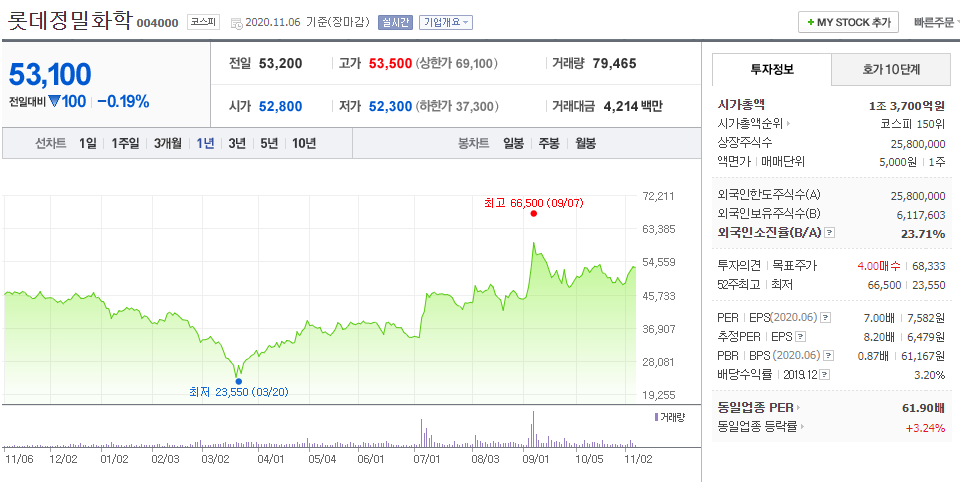Open the 동일업종 등락률 link
960x482 pixels.
tap(757, 426)
